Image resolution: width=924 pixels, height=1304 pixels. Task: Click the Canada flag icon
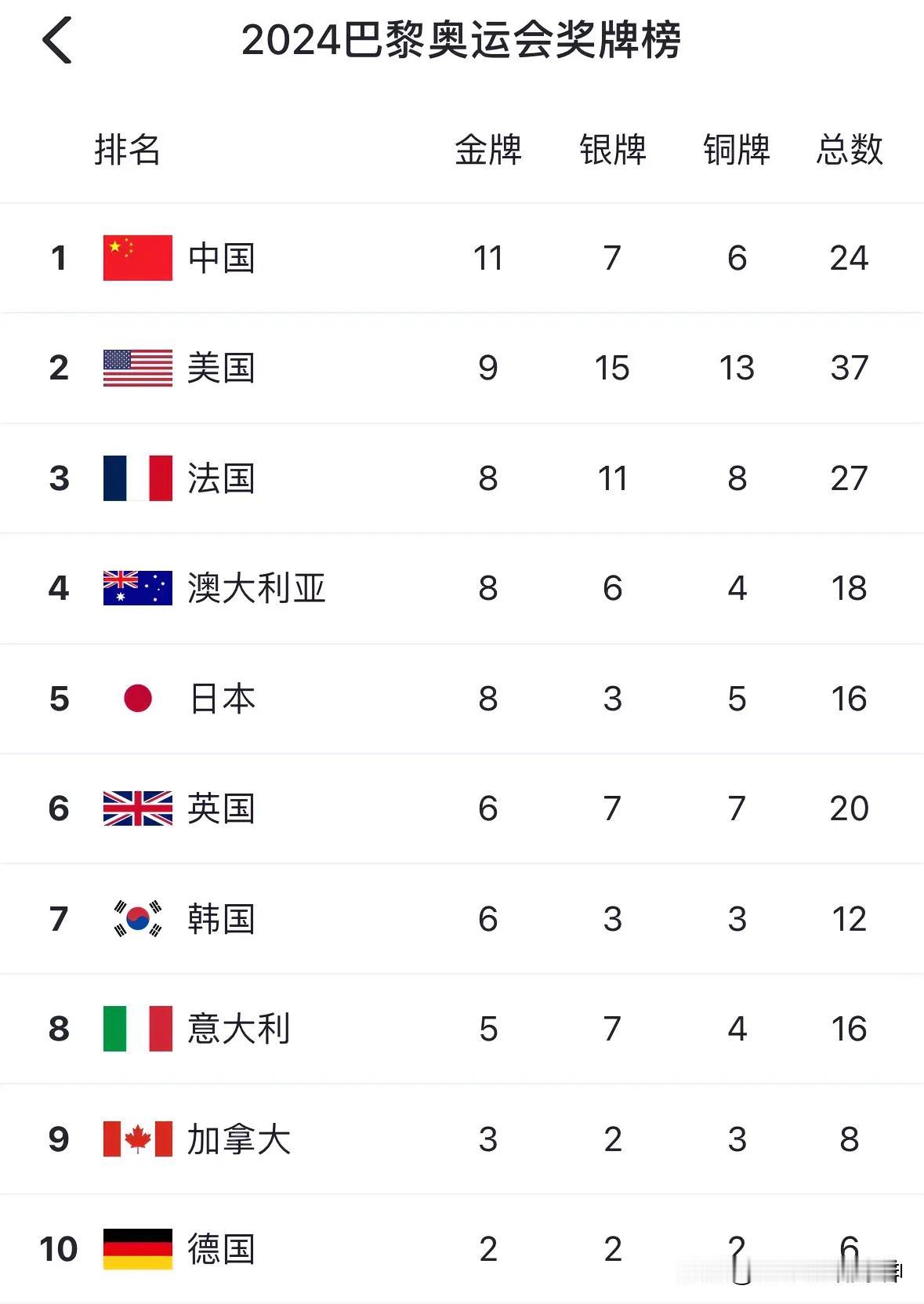pos(138,1139)
